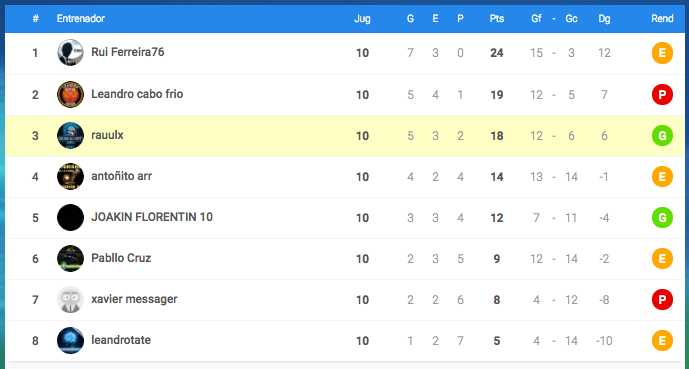Click xavier messager's default grey avatar

(x=70, y=300)
